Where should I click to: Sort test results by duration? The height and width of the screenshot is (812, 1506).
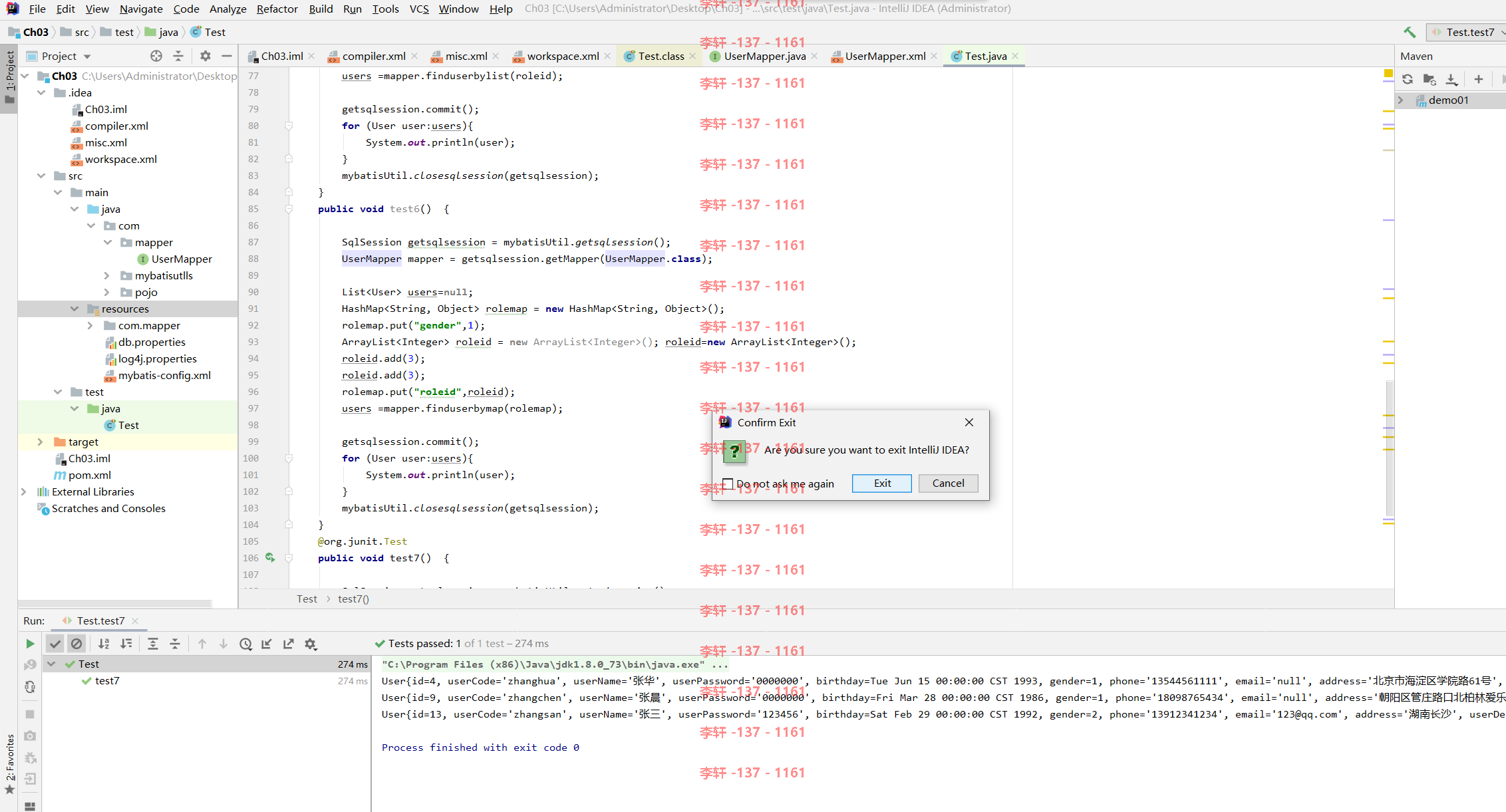[126, 644]
